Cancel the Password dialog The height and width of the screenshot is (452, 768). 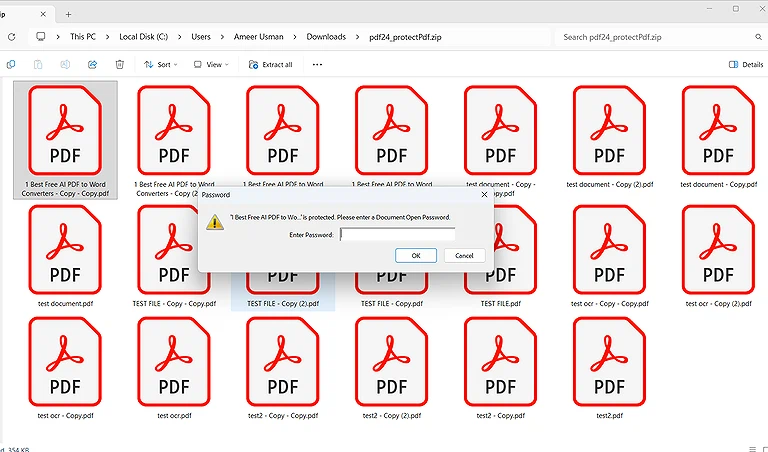464,255
